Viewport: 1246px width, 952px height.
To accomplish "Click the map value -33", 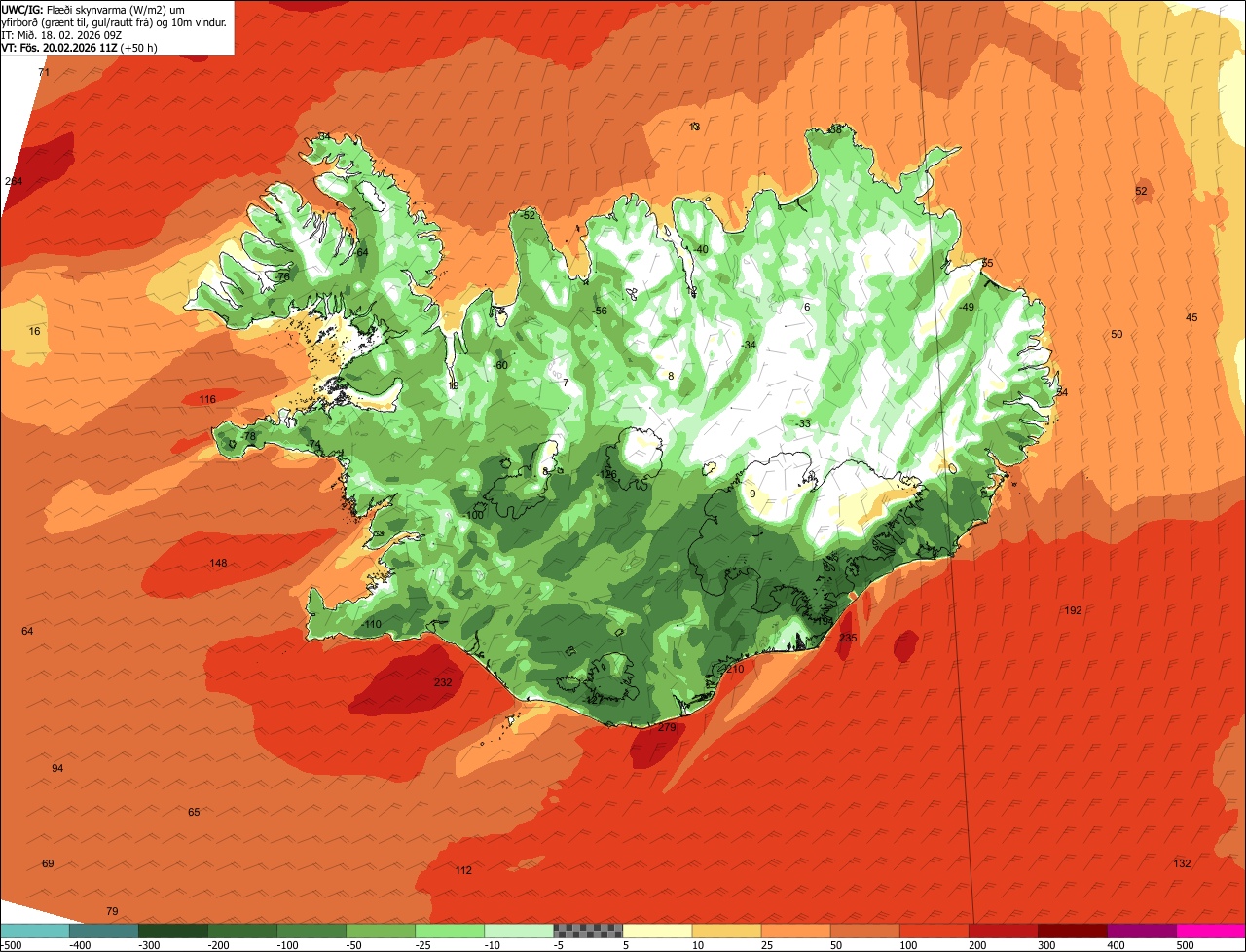I will click(x=802, y=424).
